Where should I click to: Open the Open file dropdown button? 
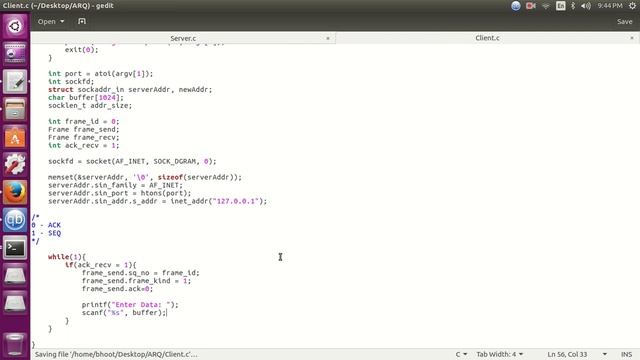[51, 21]
